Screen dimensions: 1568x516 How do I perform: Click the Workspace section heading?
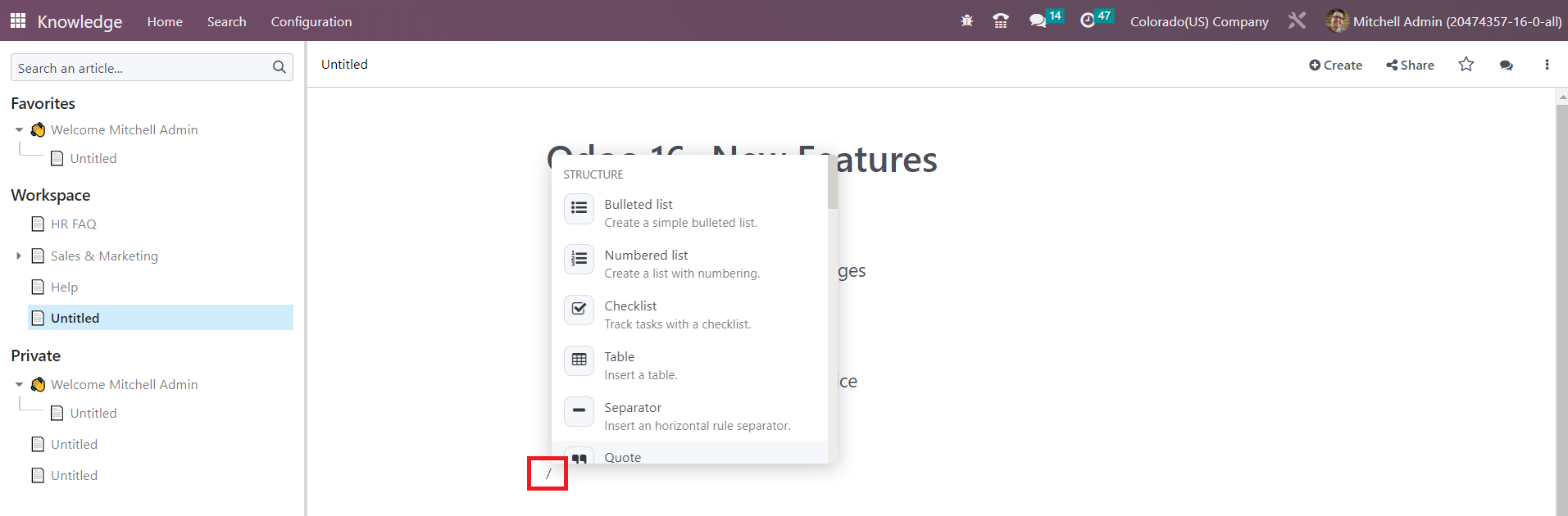(x=50, y=195)
